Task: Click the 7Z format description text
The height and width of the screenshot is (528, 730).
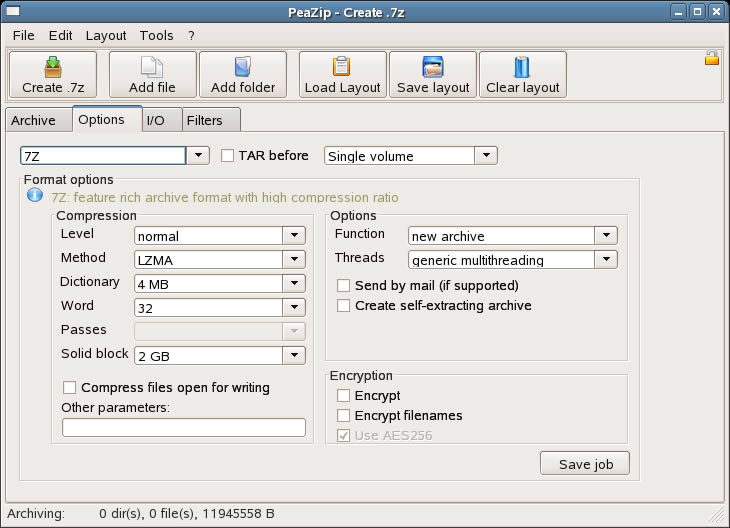Action: [x=225, y=197]
